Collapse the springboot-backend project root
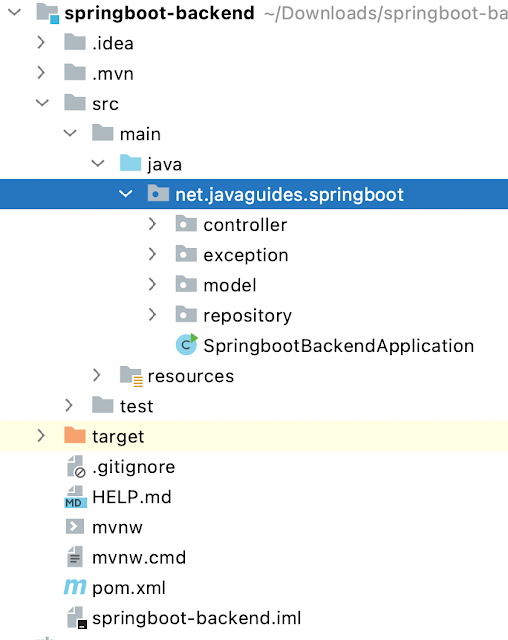The image size is (508, 640). 14,12
